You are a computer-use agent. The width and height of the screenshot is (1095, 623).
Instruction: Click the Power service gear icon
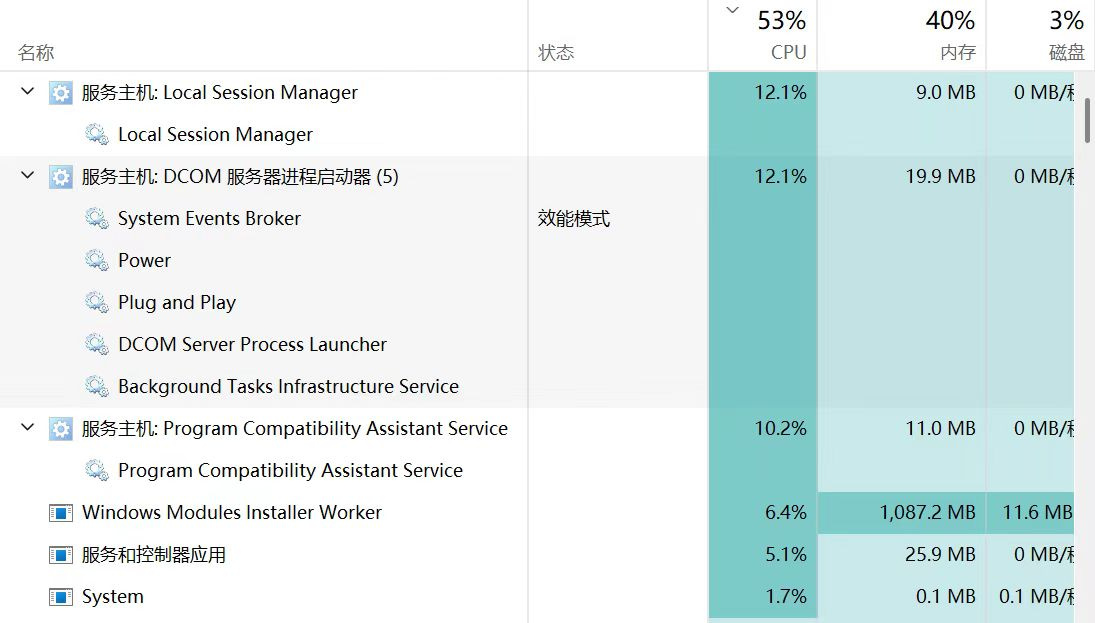tap(97, 261)
